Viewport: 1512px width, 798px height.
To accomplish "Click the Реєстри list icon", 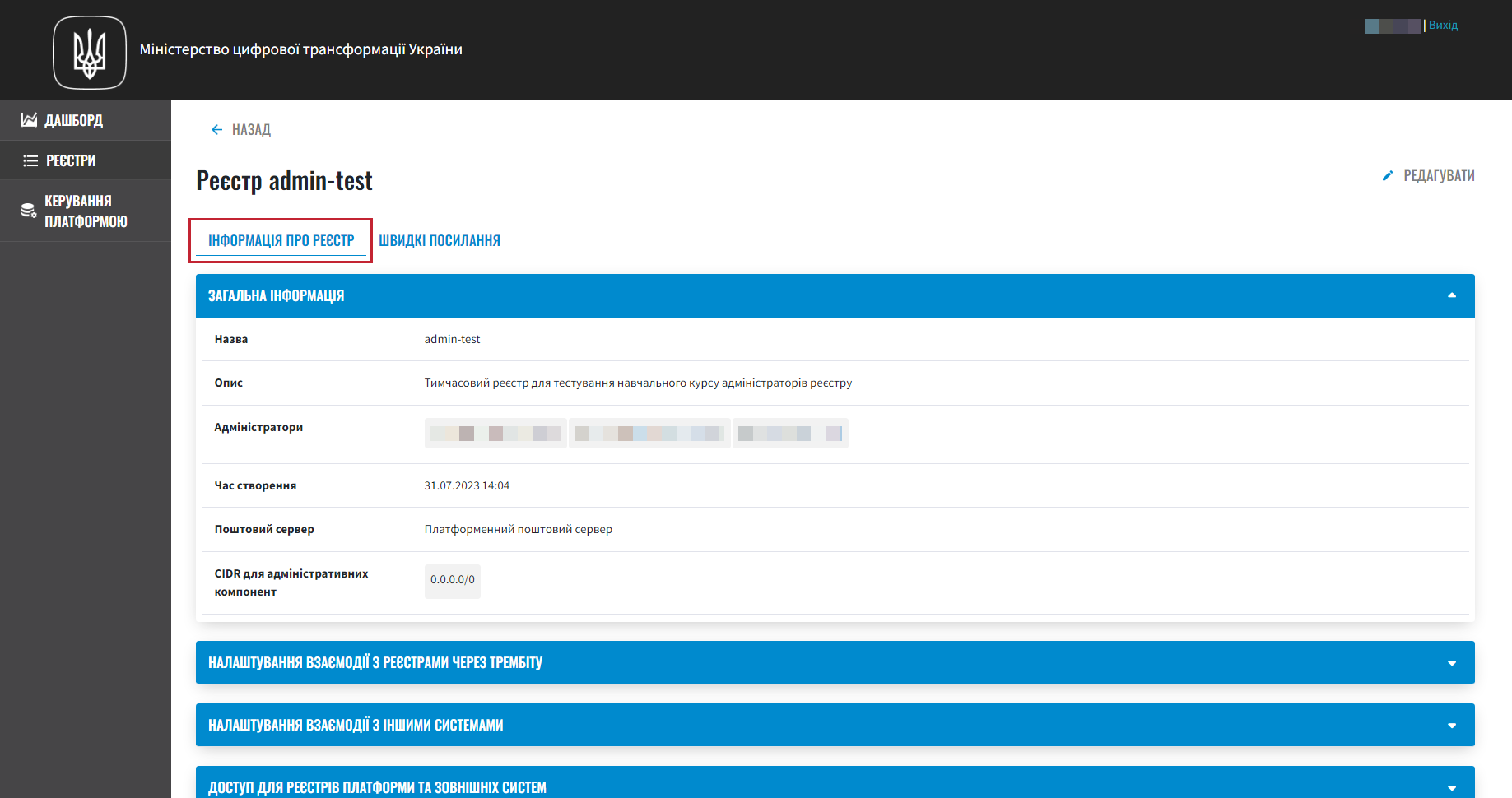I will [x=30, y=160].
